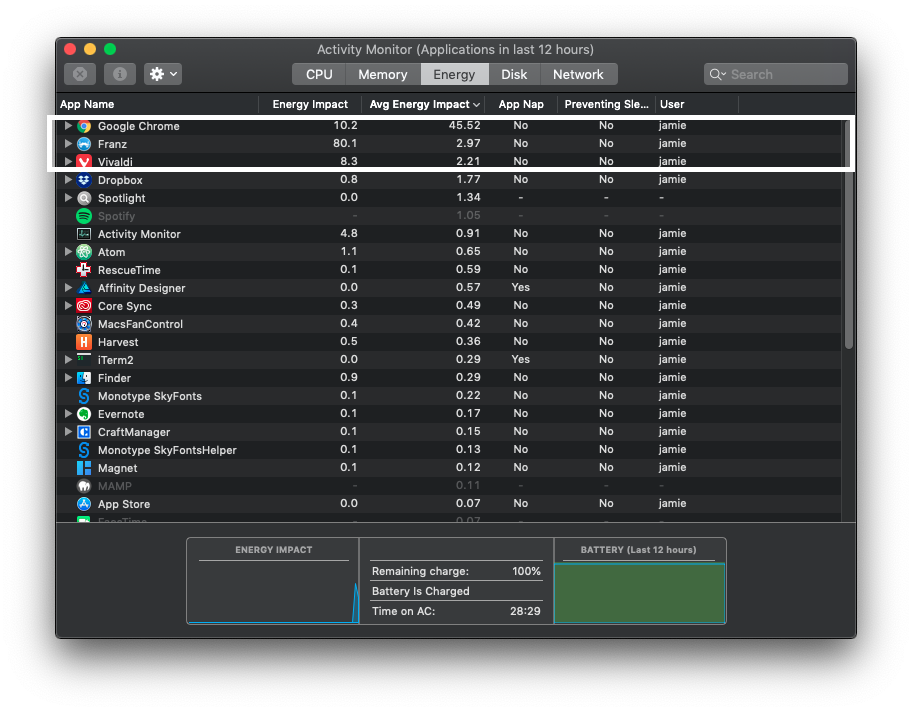
Task: Expand the Spotlight process tree
Action: tap(68, 198)
